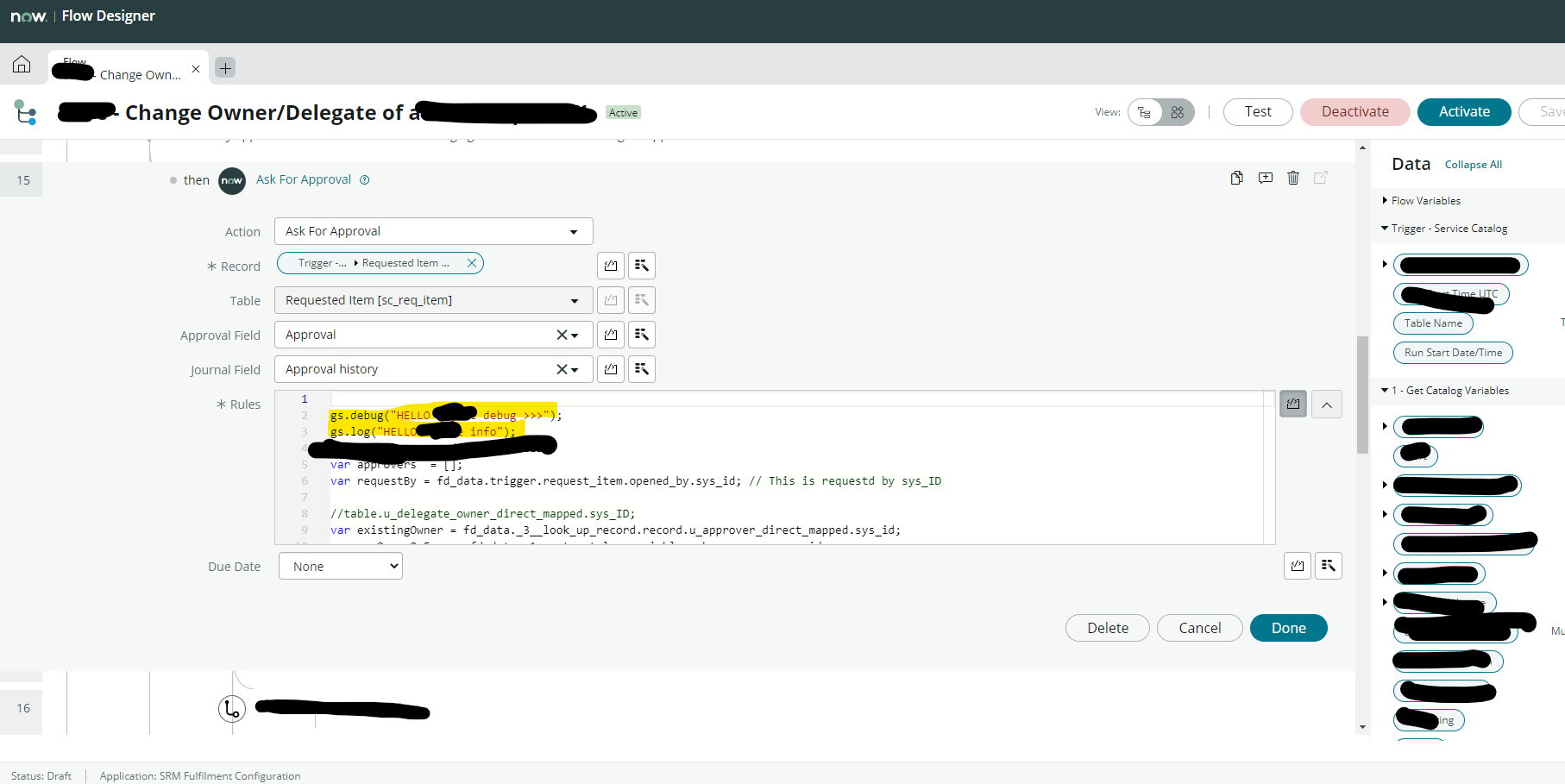Switch to the Change Own... flow tab
Screen dimensions: 1565x784
coord(128,73)
